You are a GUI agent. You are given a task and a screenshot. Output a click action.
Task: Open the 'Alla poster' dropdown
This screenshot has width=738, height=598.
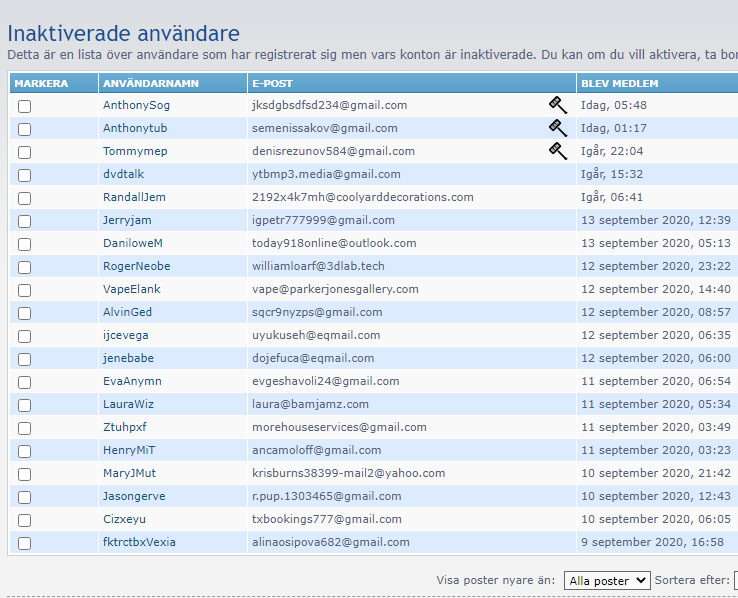607,581
